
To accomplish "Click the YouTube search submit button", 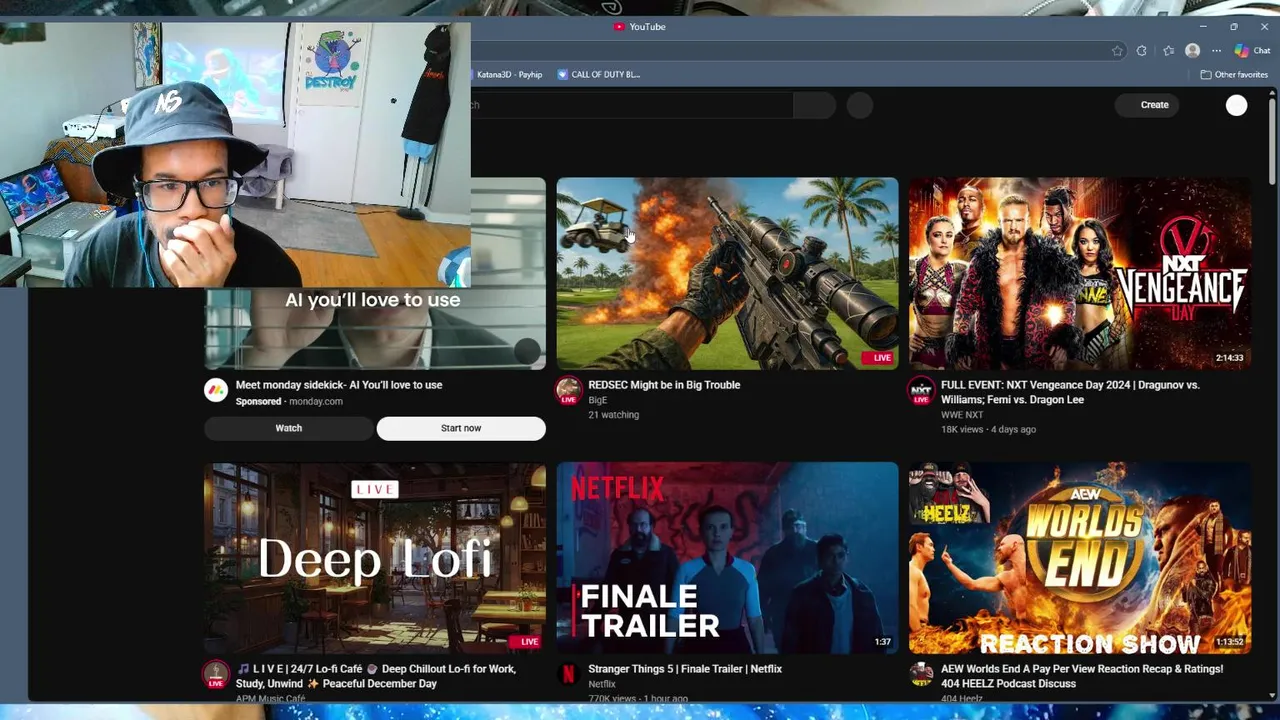I will 814,105.
